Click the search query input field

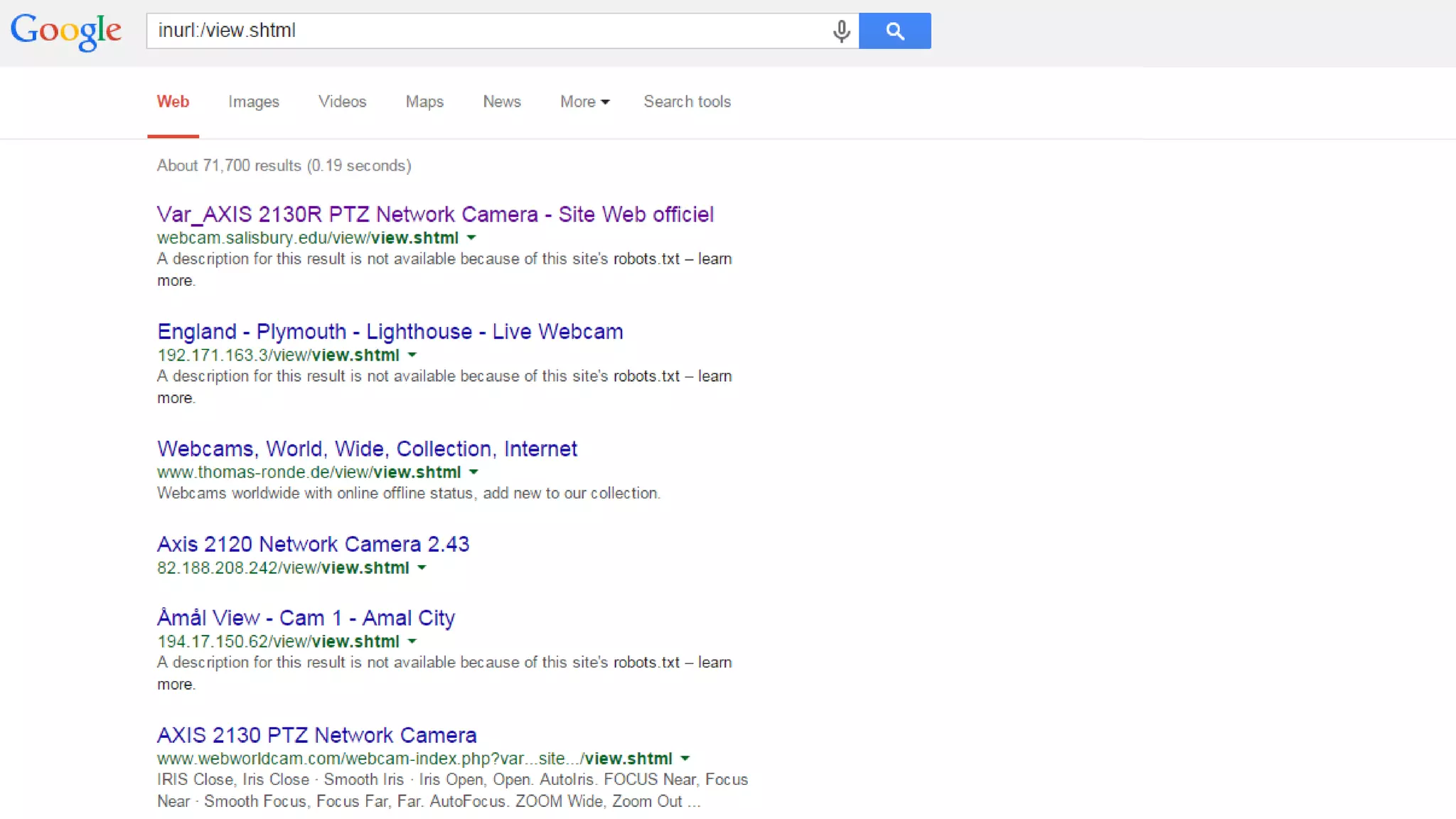click(x=483, y=31)
